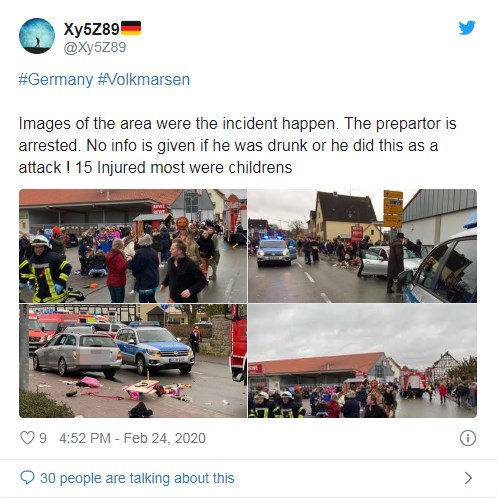Click the like count number 9
The width and height of the screenshot is (497, 498).
coord(43,438)
